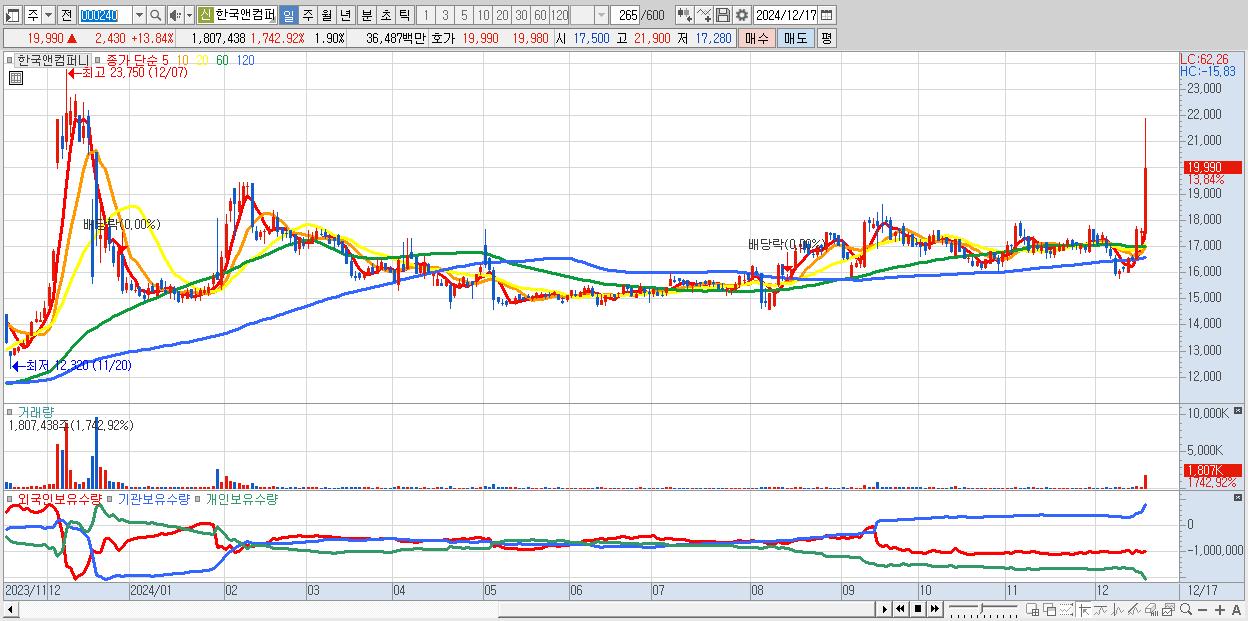This screenshot has width=1248, height=621.
Task: Open the stock code history dropdown arrow
Action: [x=139, y=15]
